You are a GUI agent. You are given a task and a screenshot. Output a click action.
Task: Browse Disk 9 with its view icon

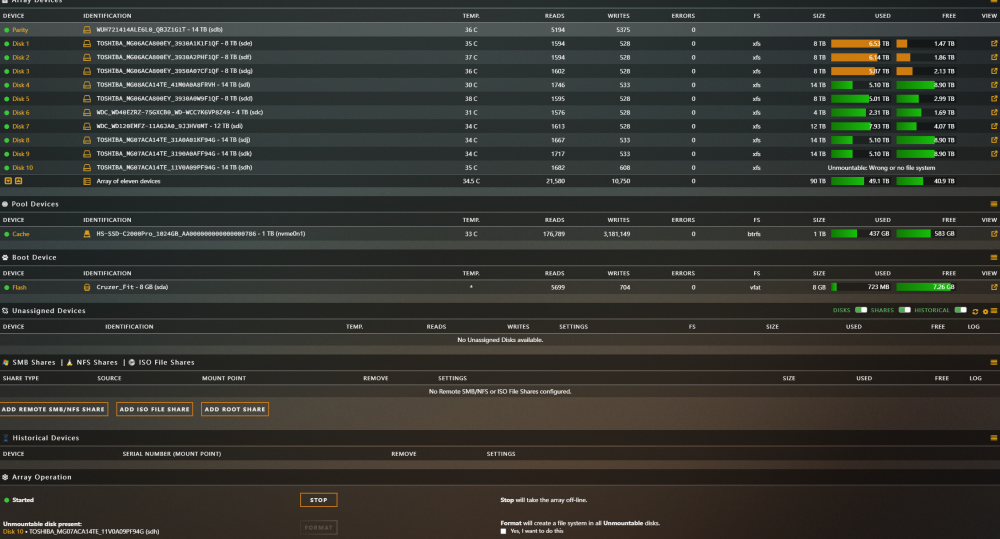(994, 154)
